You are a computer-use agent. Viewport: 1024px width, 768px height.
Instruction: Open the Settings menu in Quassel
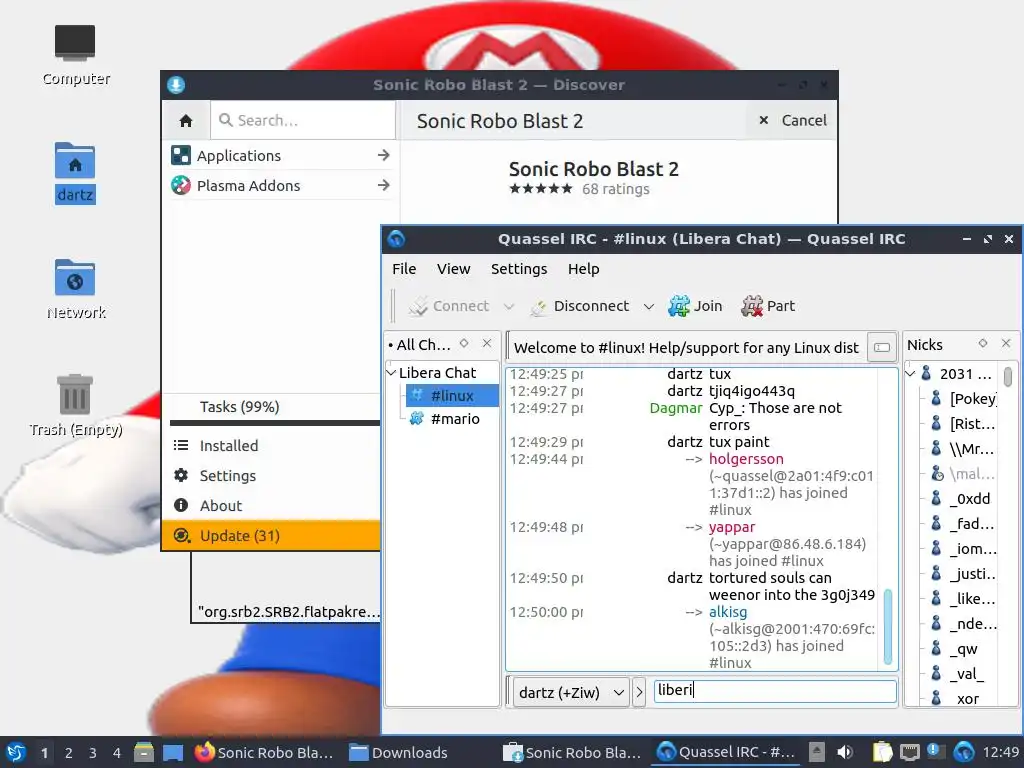(519, 269)
